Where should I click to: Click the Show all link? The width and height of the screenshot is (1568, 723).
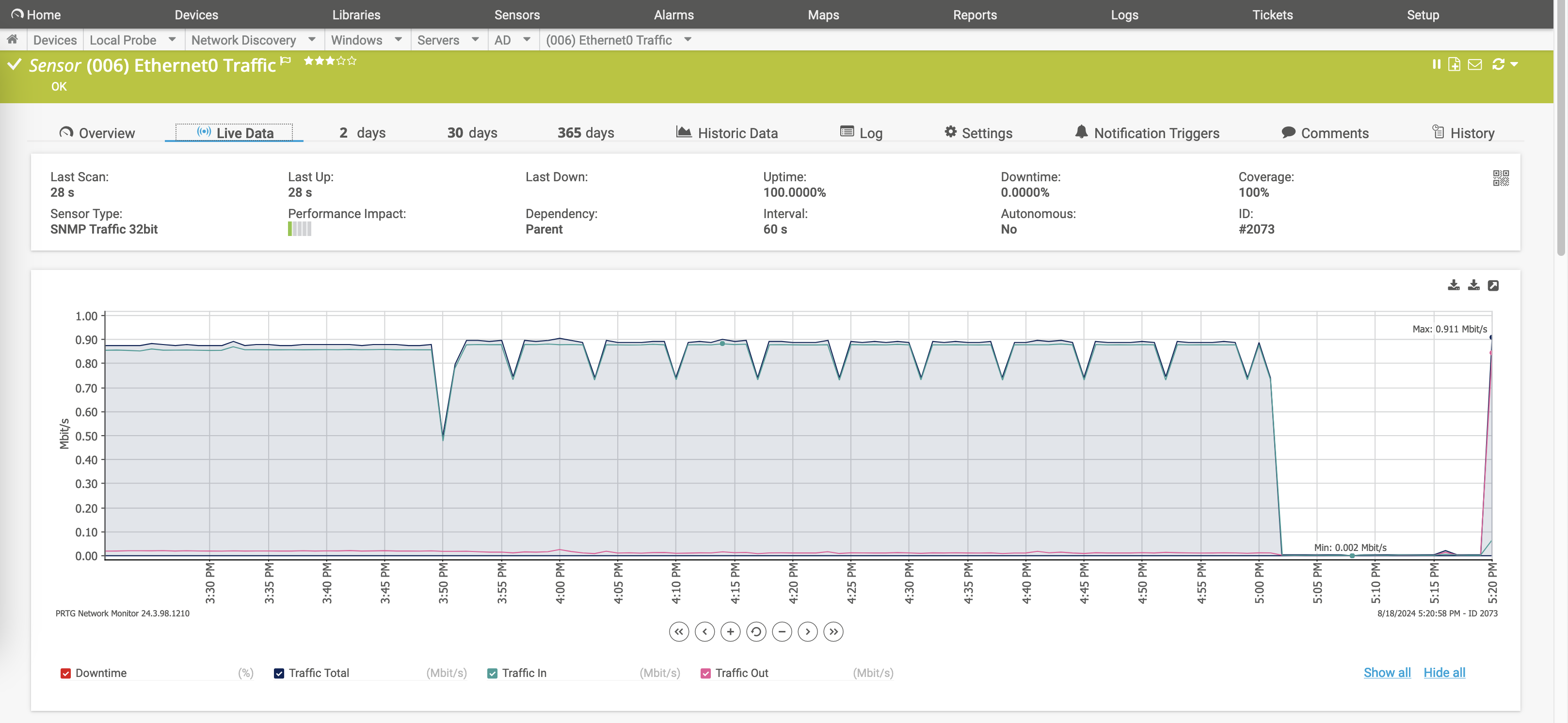[1387, 673]
